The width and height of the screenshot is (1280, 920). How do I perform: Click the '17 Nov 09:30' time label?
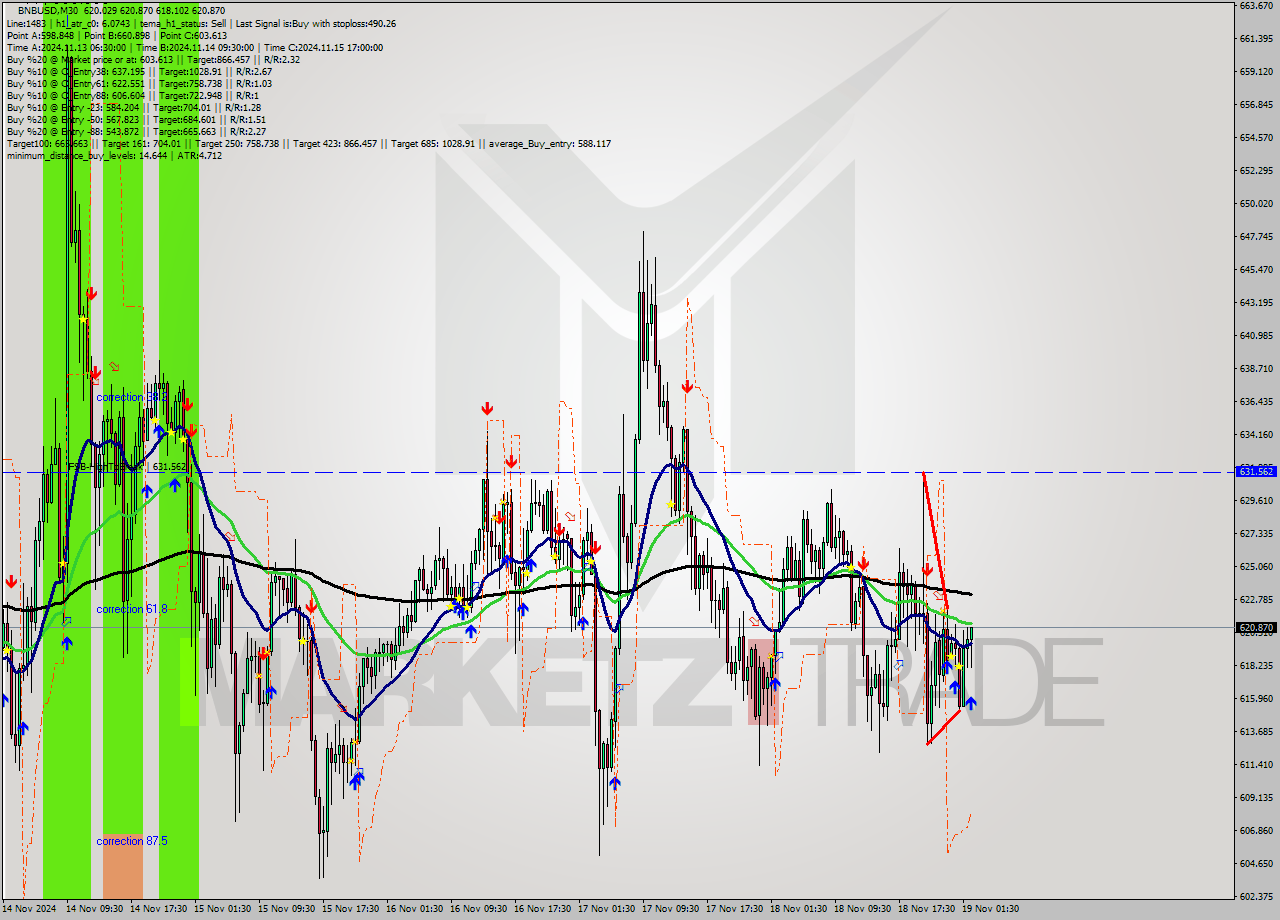point(671,909)
